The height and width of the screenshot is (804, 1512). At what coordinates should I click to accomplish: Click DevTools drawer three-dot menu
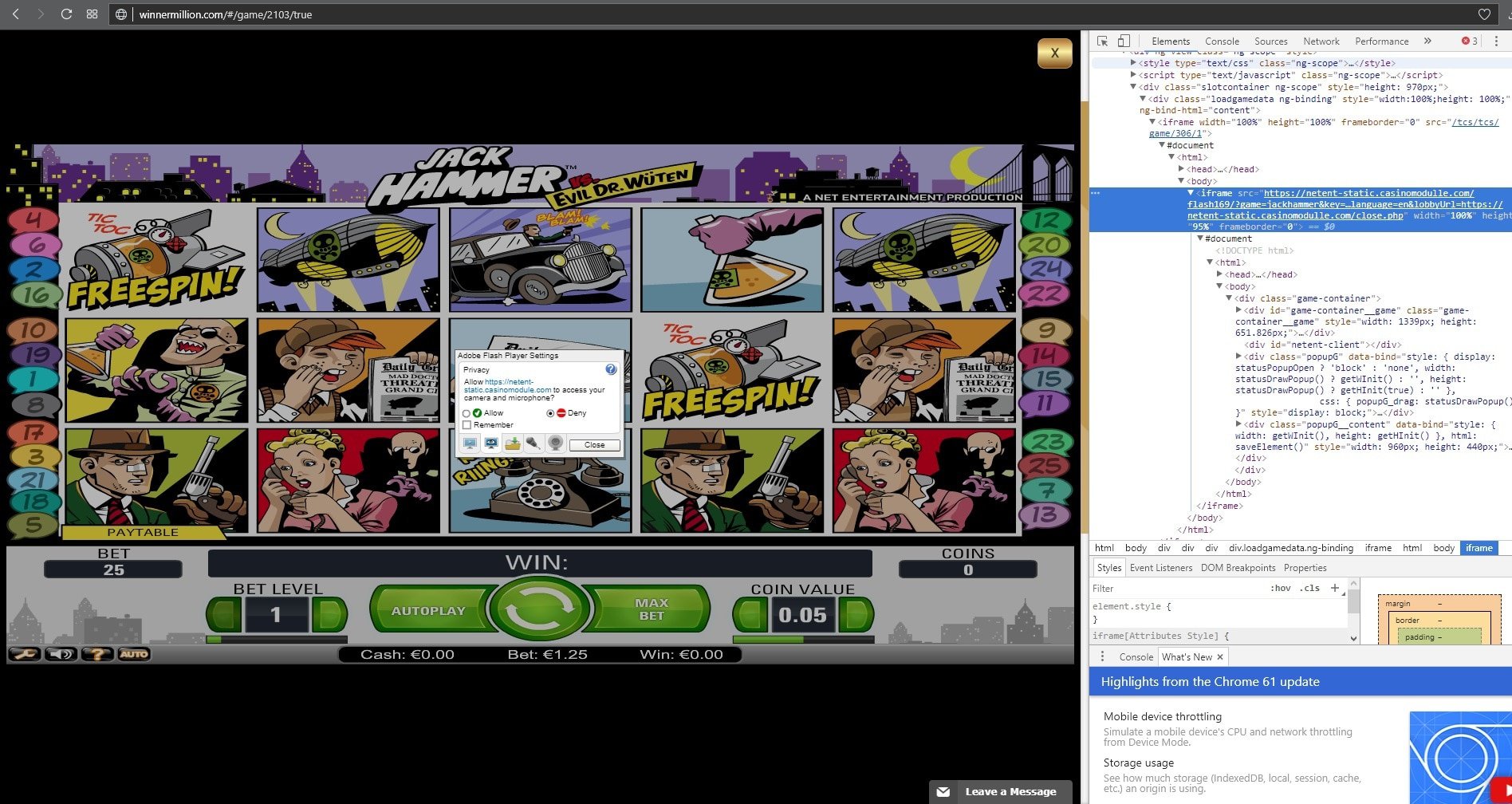[x=1102, y=656]
